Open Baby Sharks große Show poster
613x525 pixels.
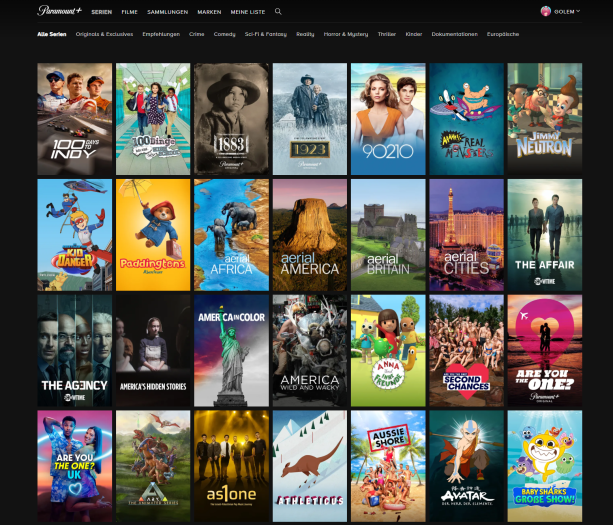click(545, 466)
